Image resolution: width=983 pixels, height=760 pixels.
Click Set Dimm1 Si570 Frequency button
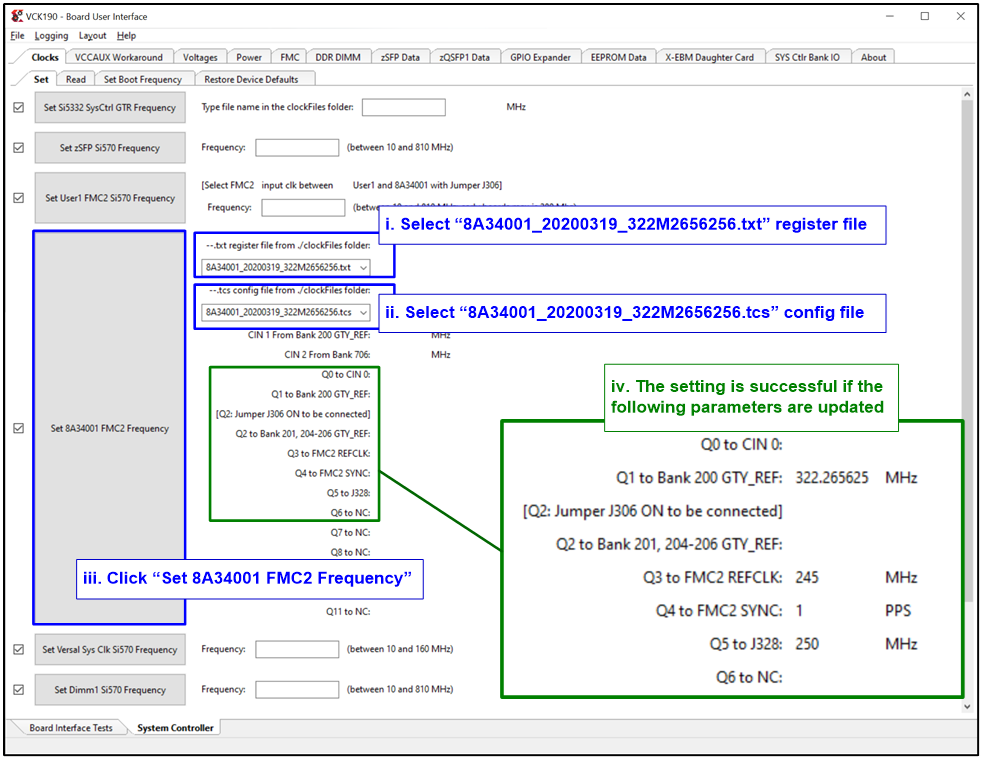pyautogui.click(x=110, y=690)
